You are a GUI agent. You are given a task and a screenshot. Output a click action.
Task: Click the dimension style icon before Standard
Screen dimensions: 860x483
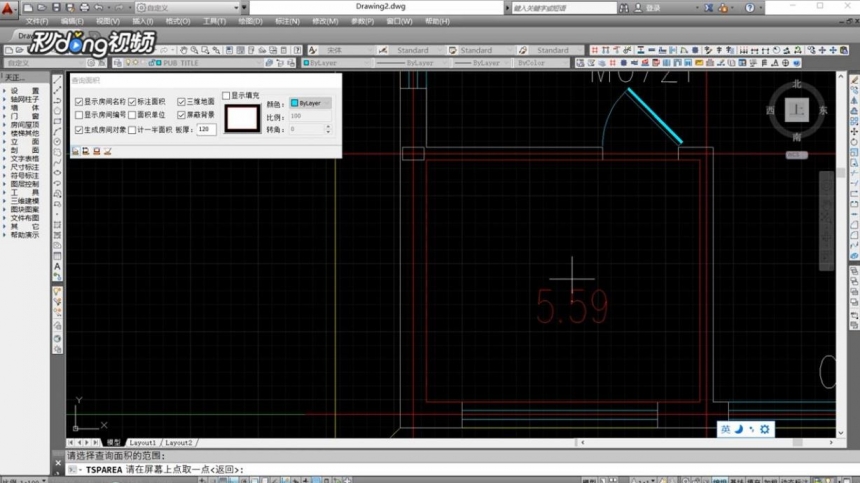(383, 50)
